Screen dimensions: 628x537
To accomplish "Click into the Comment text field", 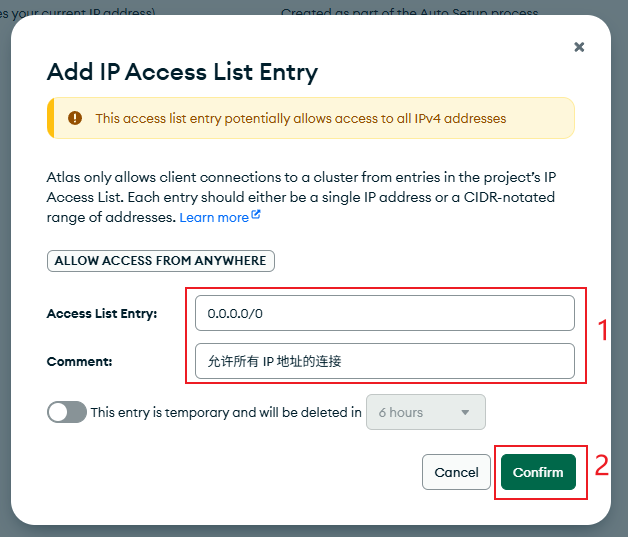I will pos(384,361).
